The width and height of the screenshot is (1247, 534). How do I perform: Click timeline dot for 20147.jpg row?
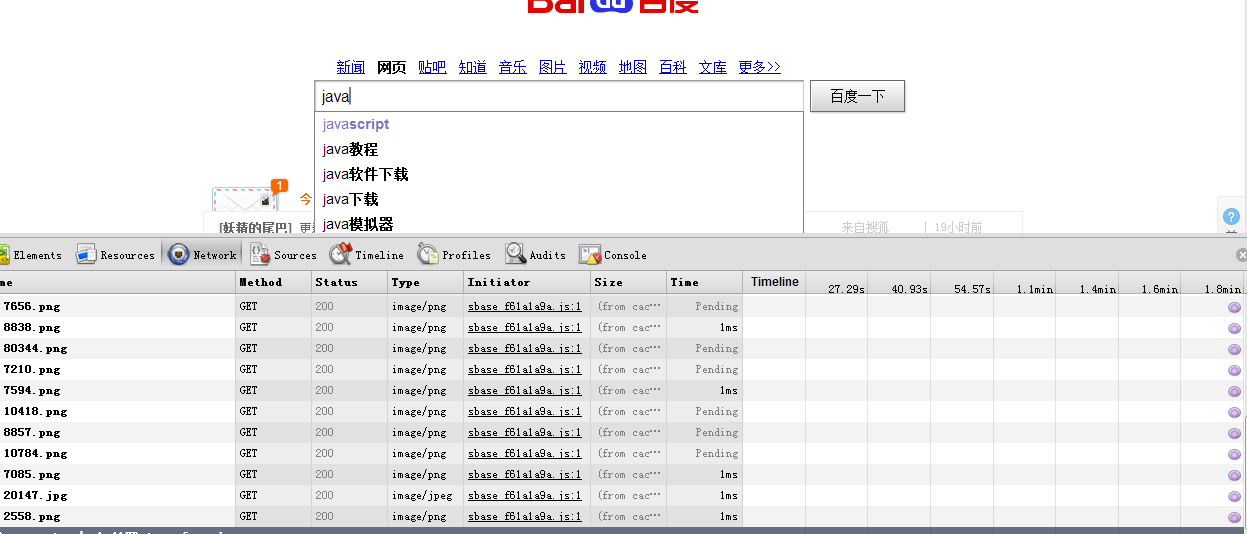tap(1234, 496)
